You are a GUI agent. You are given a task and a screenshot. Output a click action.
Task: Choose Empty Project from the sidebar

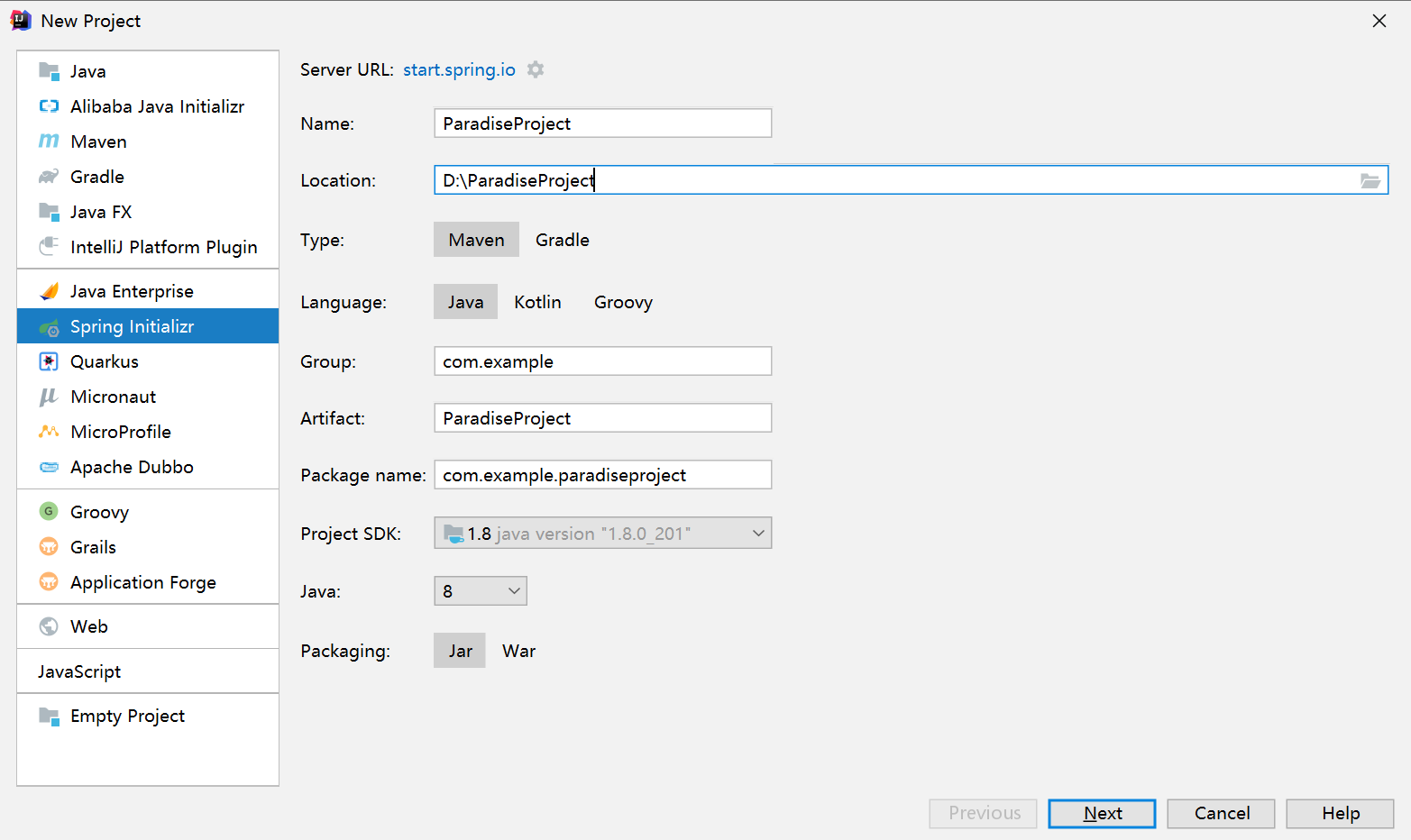coord(127,716)
